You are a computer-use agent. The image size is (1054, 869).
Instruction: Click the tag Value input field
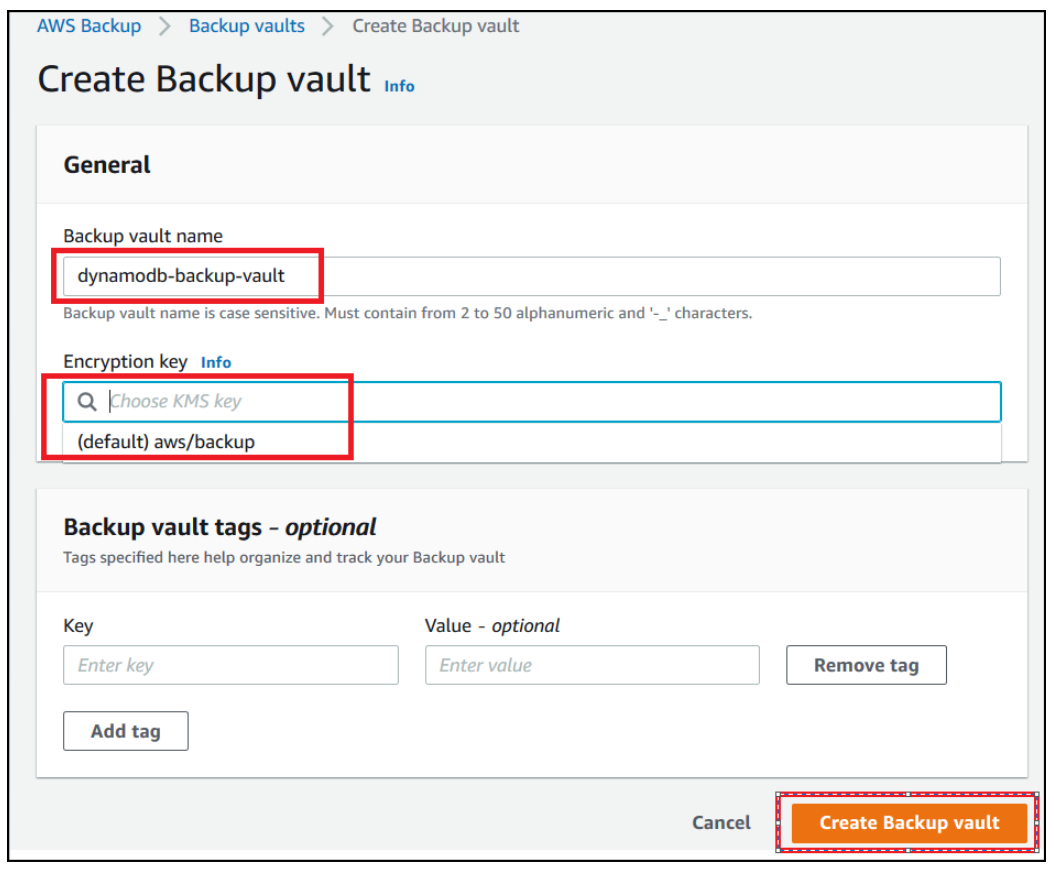pos(592,665)
